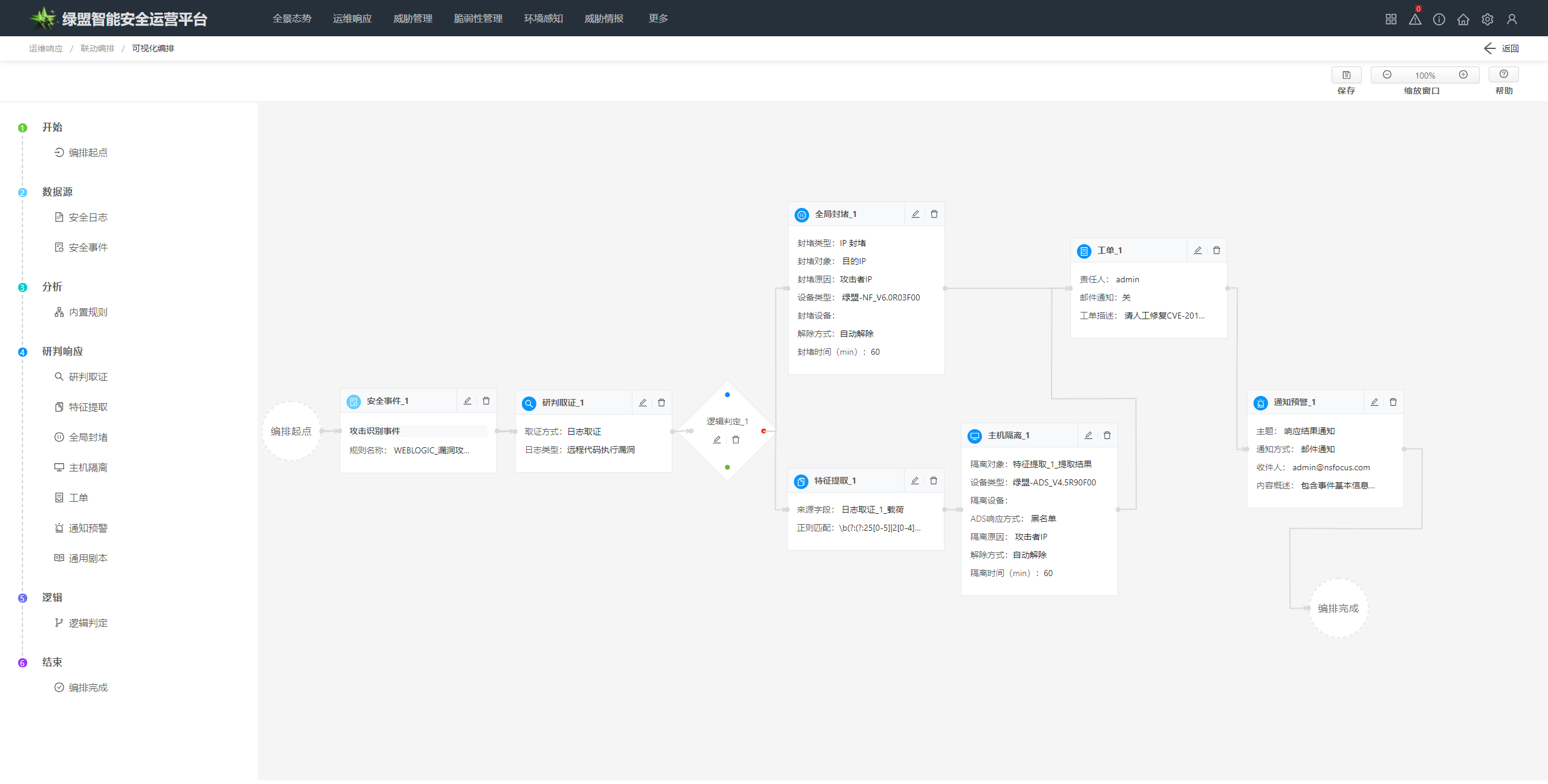Select 逻辑判定 in the sidebar

point(88,623)
